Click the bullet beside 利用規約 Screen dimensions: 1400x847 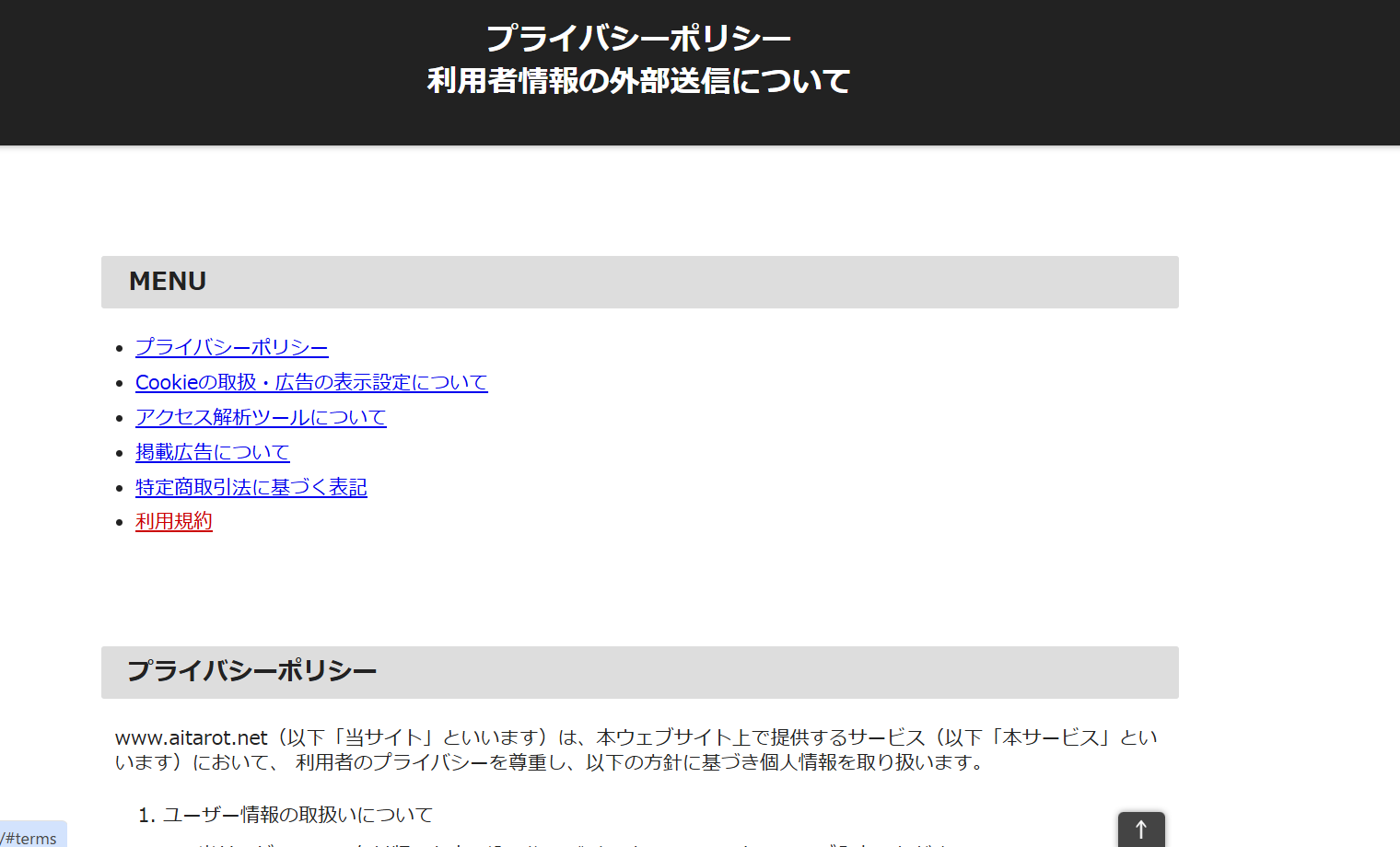click(120, 521)
